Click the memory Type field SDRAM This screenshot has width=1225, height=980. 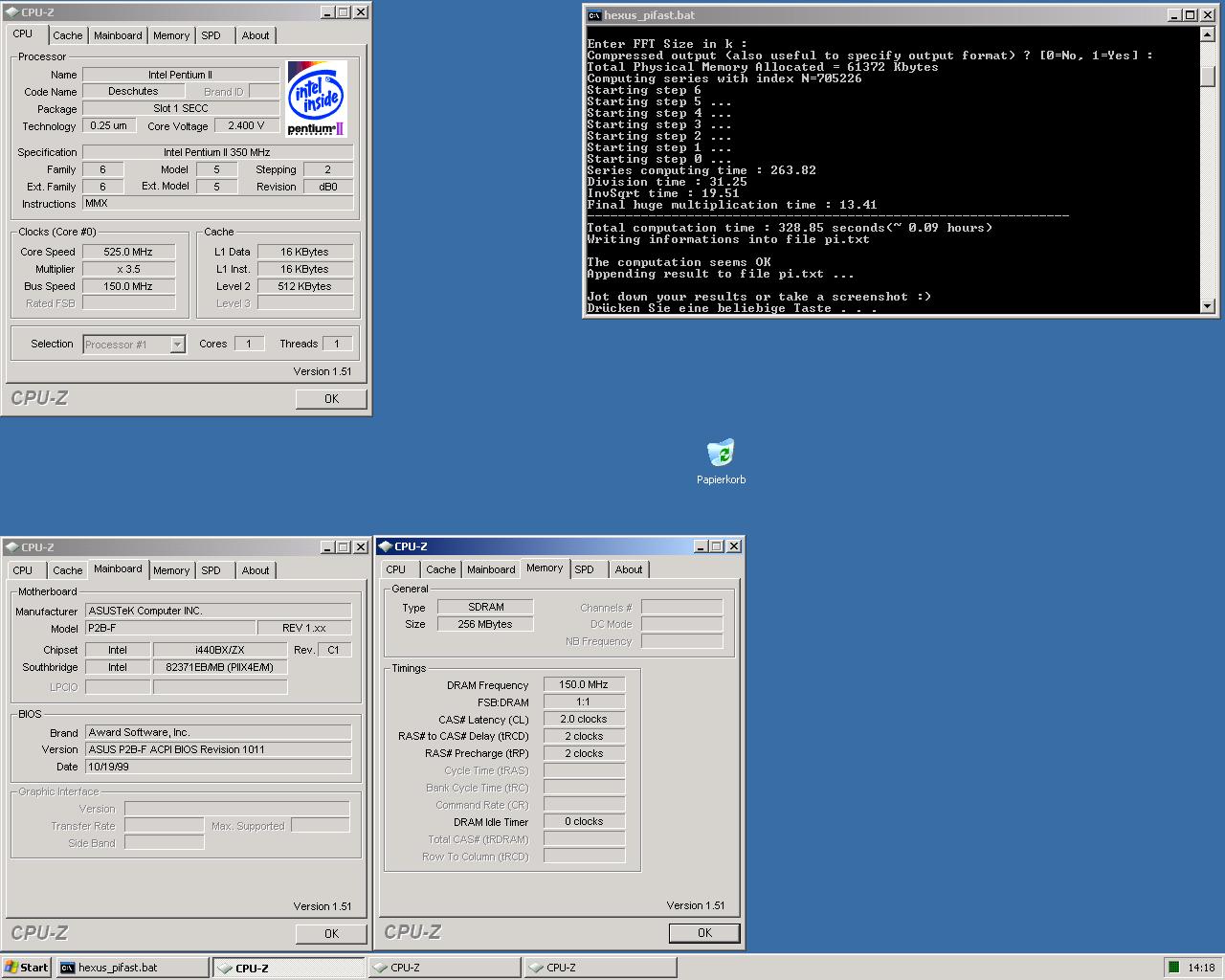click(x=485, y=608)
